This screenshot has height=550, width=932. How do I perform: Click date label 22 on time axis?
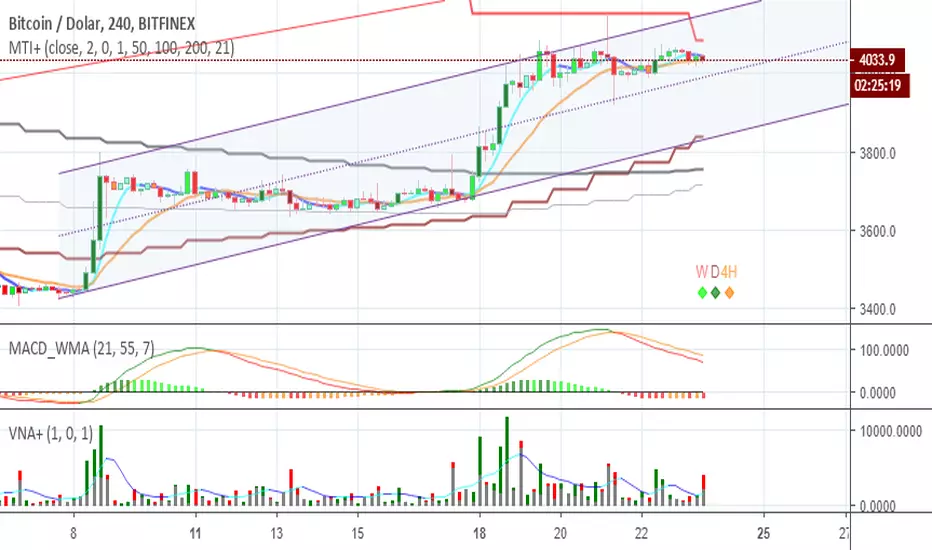point(641,533)
